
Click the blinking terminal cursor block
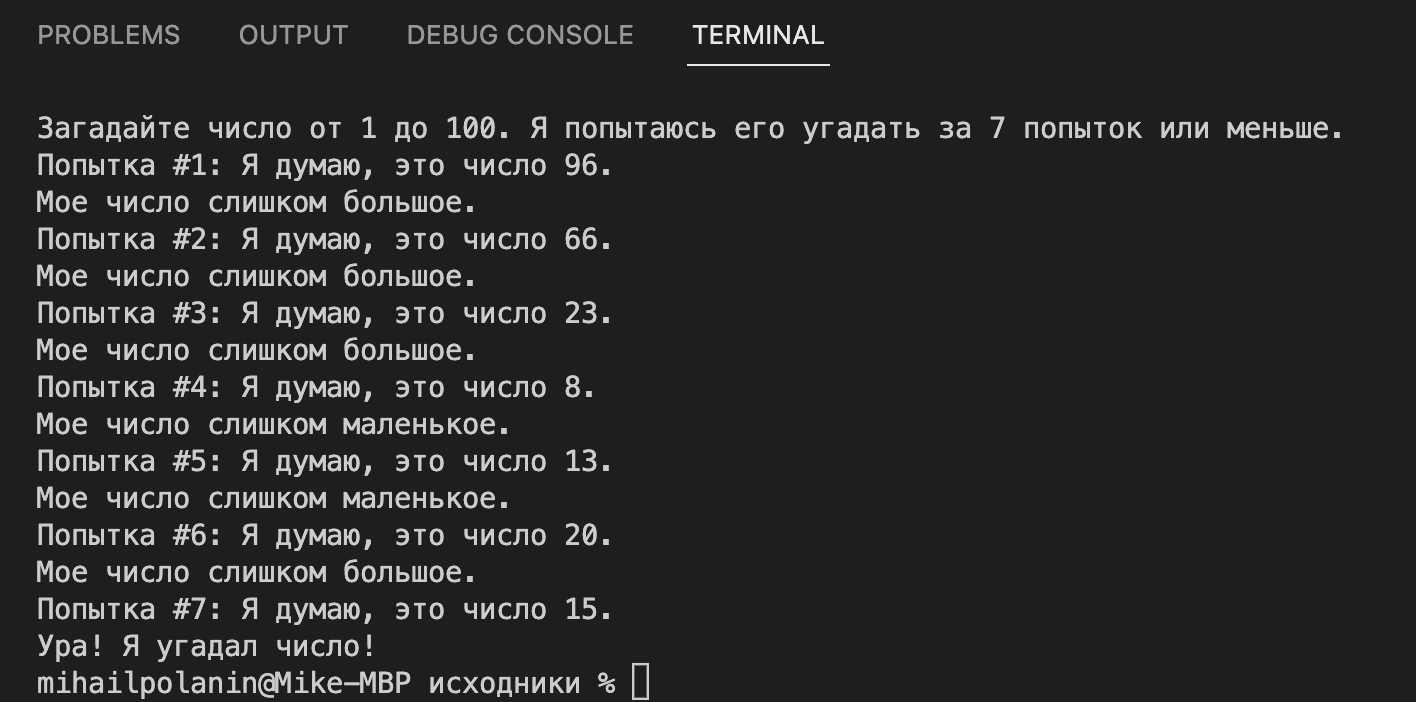(641, 681)
